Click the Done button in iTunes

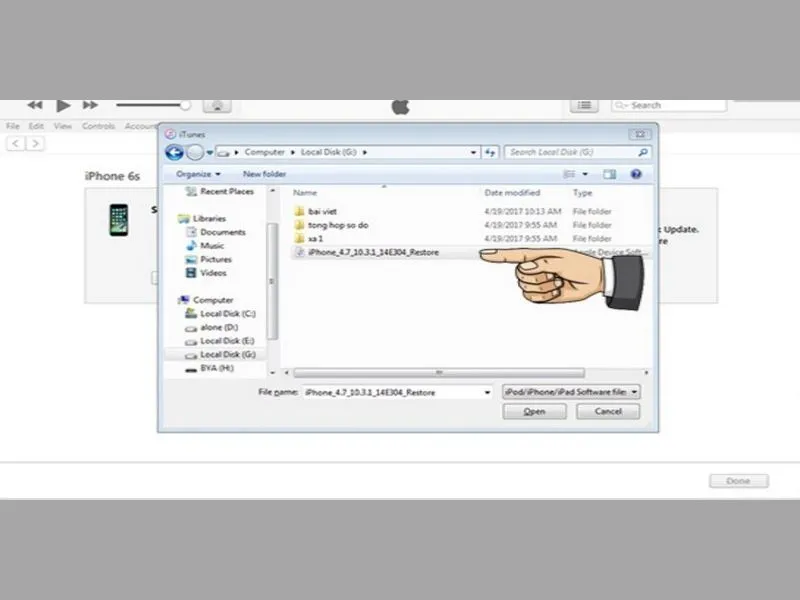point(738,481)
